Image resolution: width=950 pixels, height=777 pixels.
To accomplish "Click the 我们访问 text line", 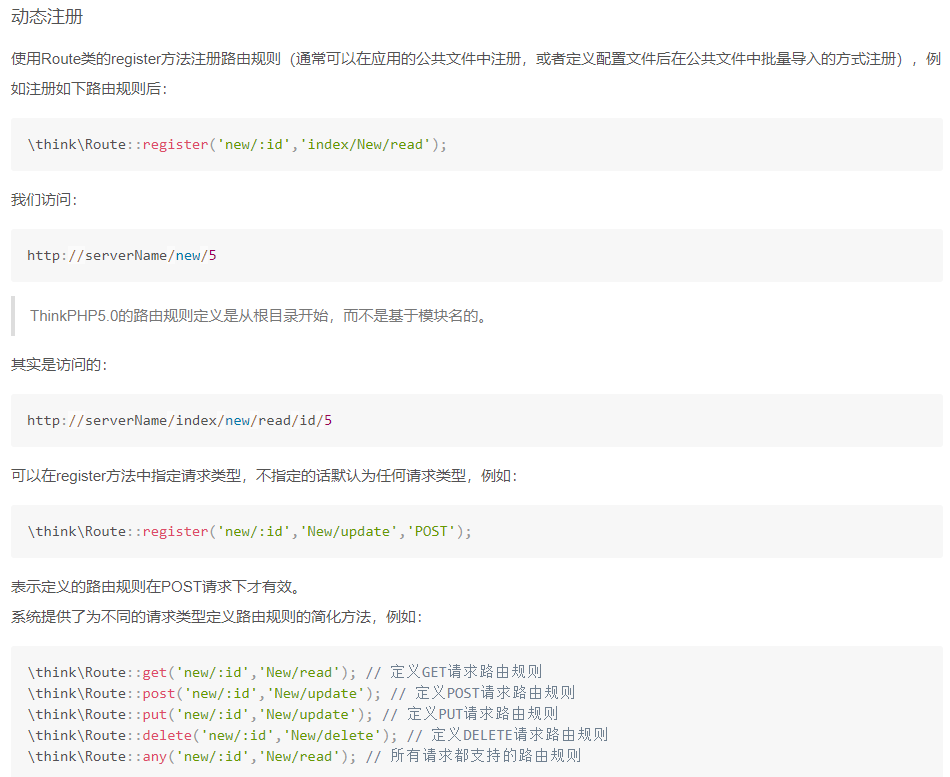I will 44,200.
